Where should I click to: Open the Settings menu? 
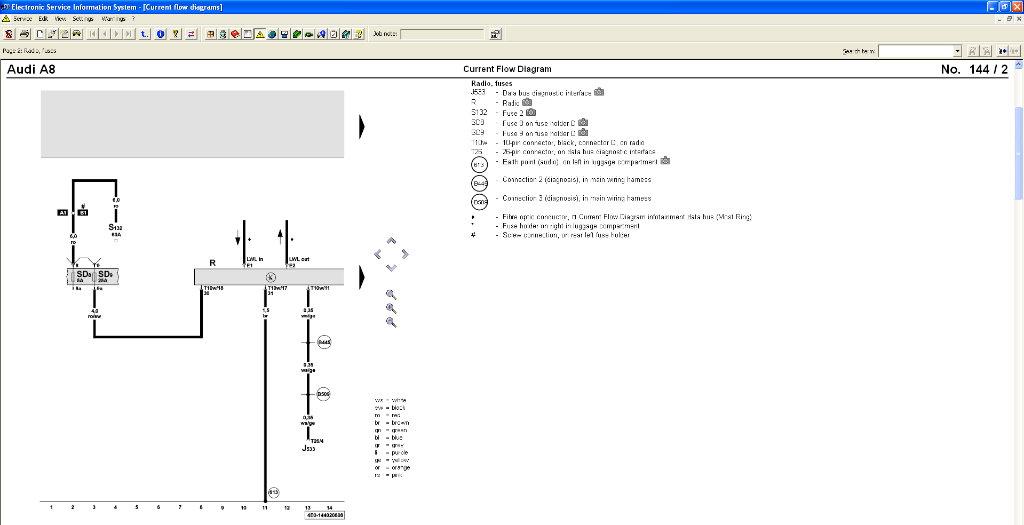pyautogui.click(x=83, y=19)
